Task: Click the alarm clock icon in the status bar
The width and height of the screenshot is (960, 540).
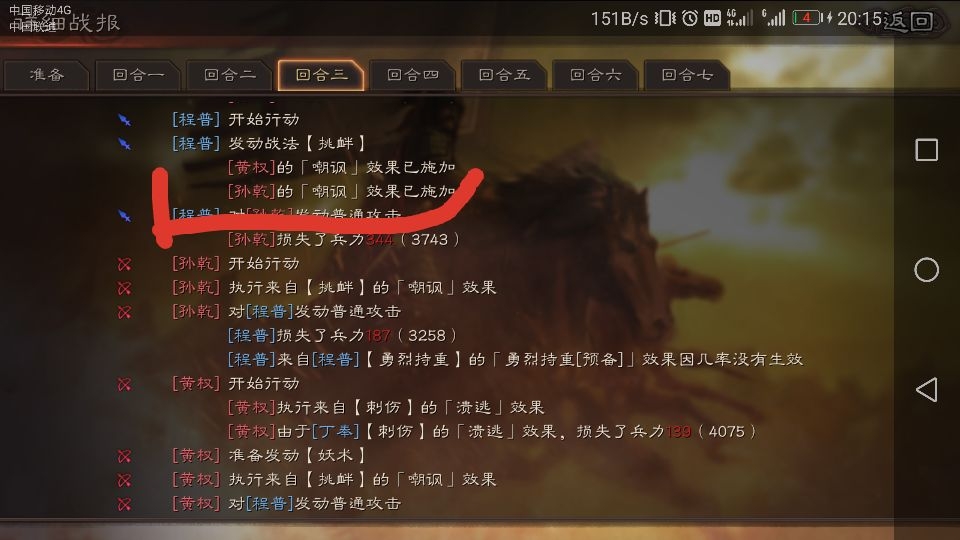Action: (x=690, y=18)
